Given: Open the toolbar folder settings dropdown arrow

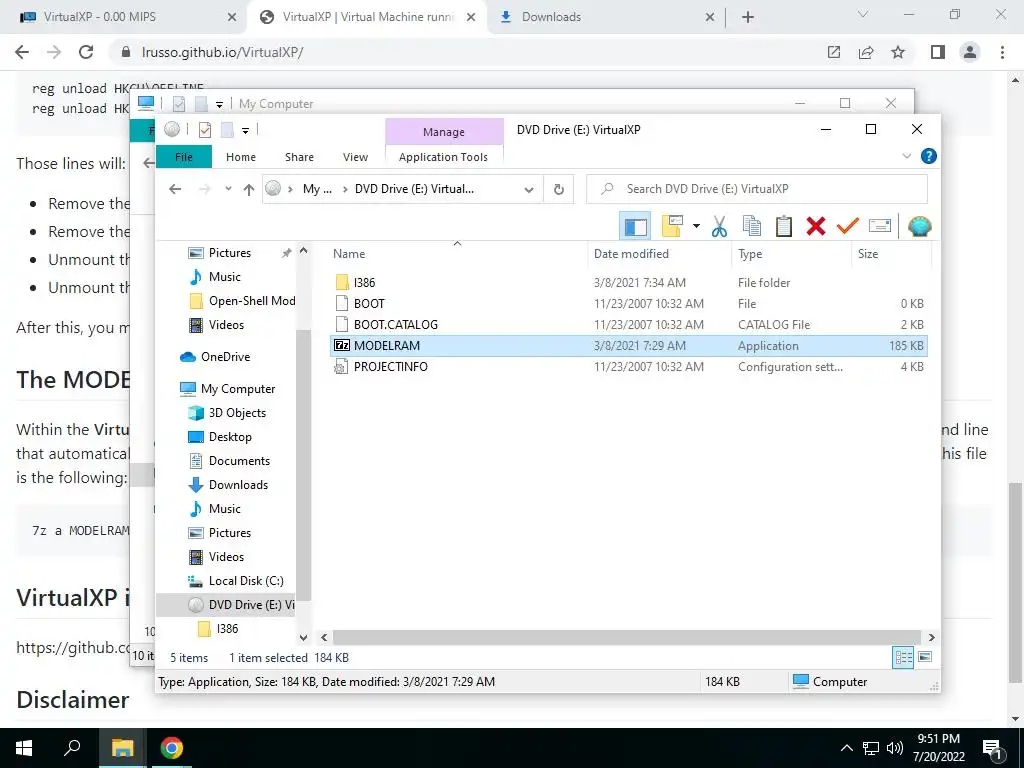Looking at the screenshot, I should [x=696, y=227].
